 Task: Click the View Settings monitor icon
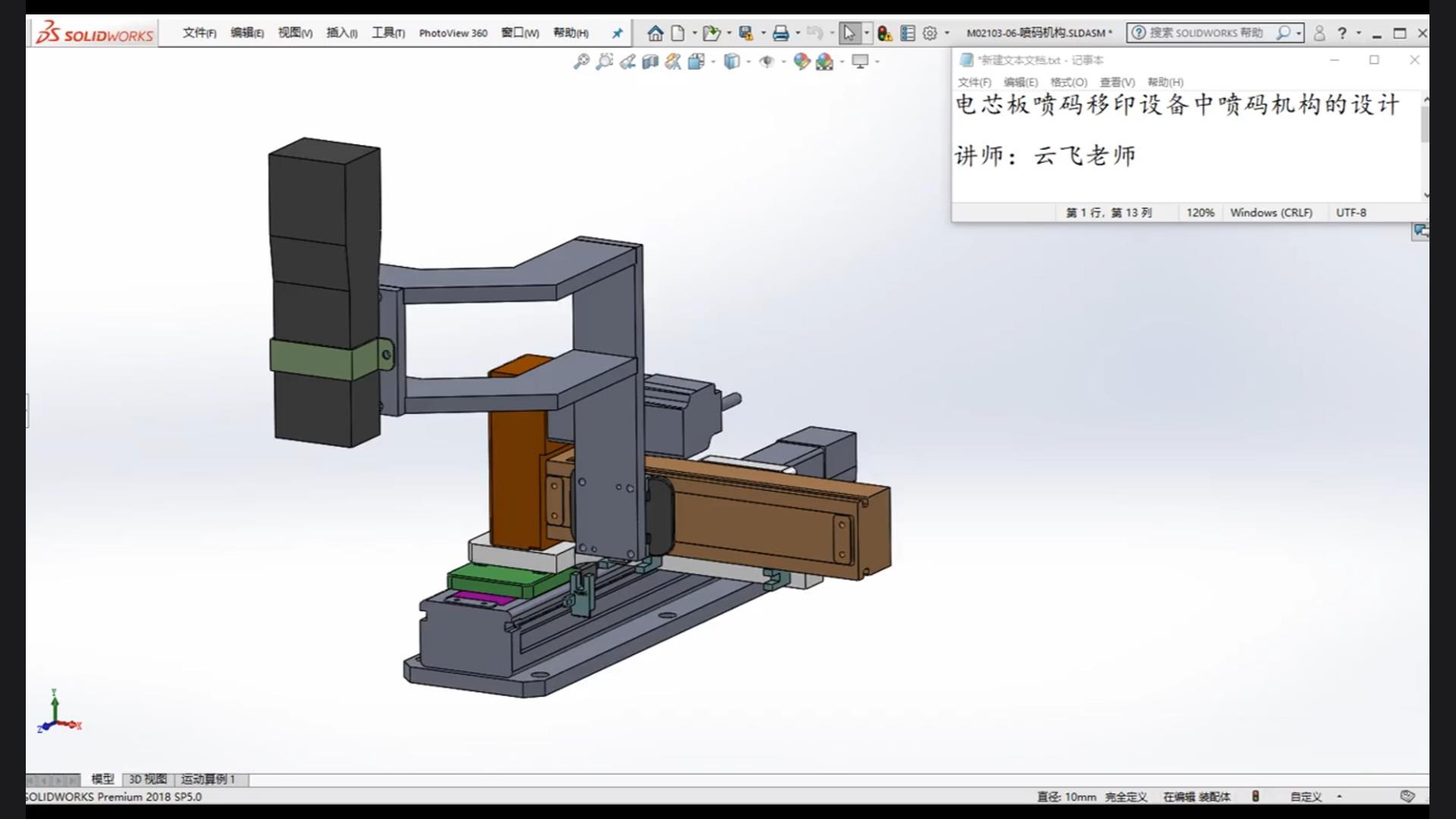coord(860,61)
